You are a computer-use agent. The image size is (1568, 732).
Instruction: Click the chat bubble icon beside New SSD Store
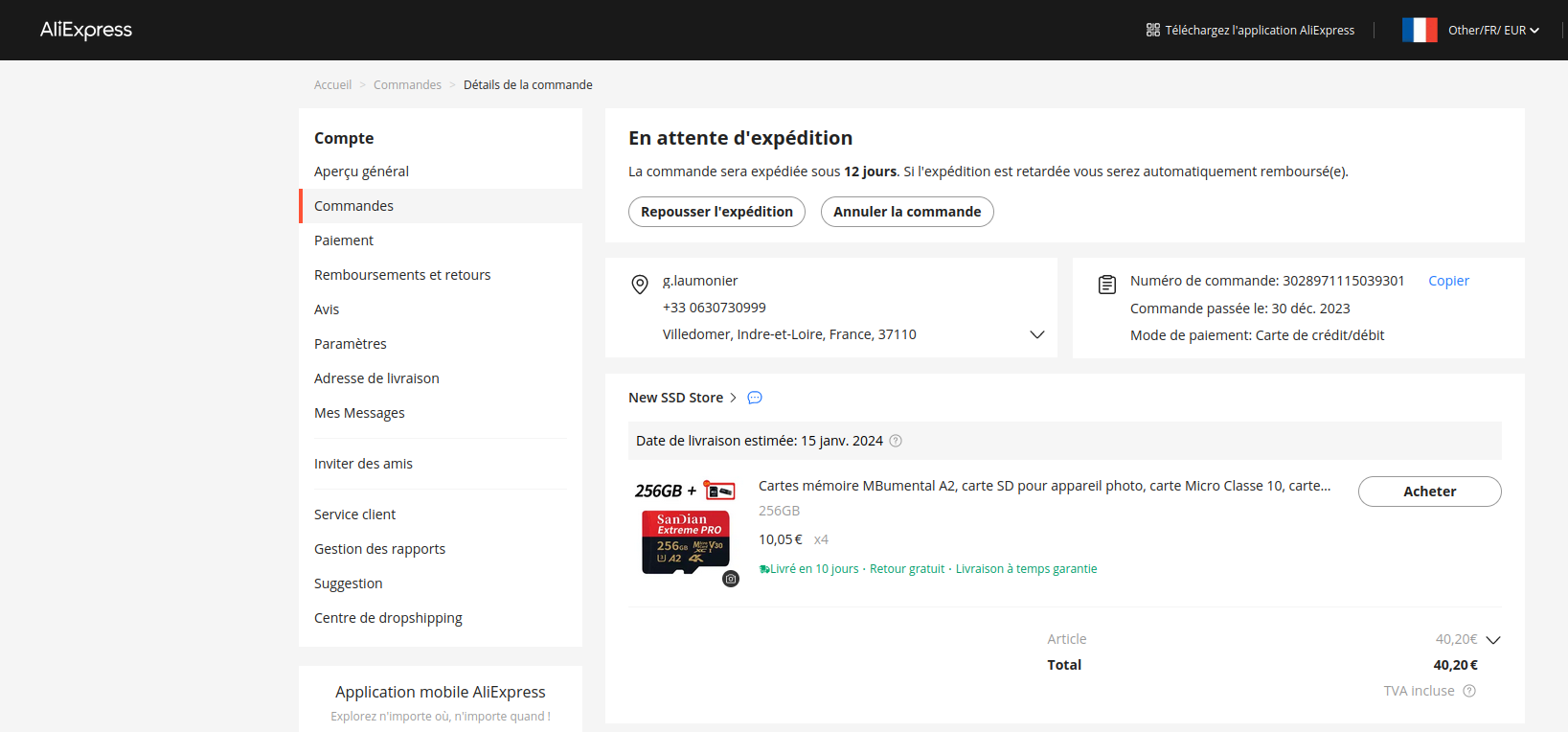point(755,398)
